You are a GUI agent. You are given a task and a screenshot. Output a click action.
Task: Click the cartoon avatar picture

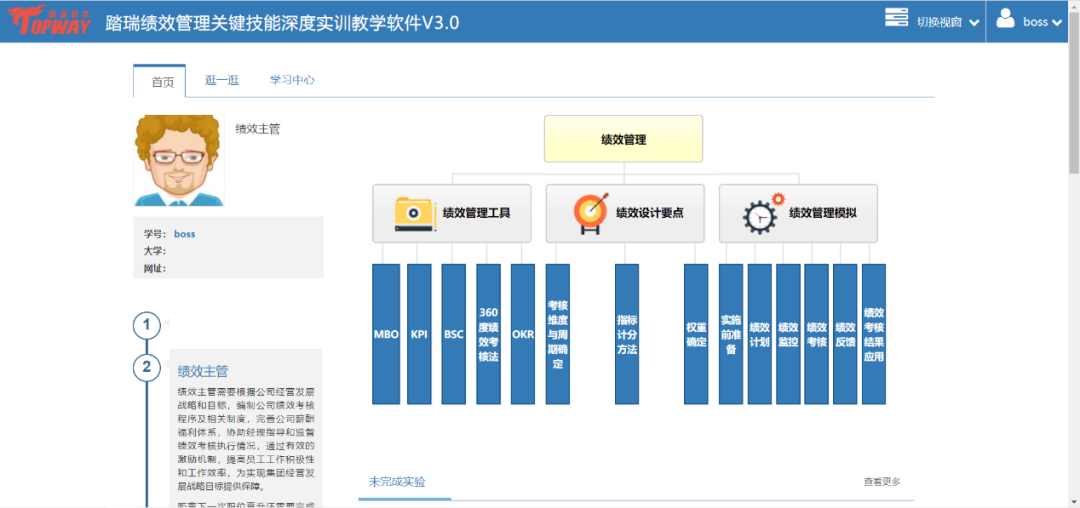point(179,161)
